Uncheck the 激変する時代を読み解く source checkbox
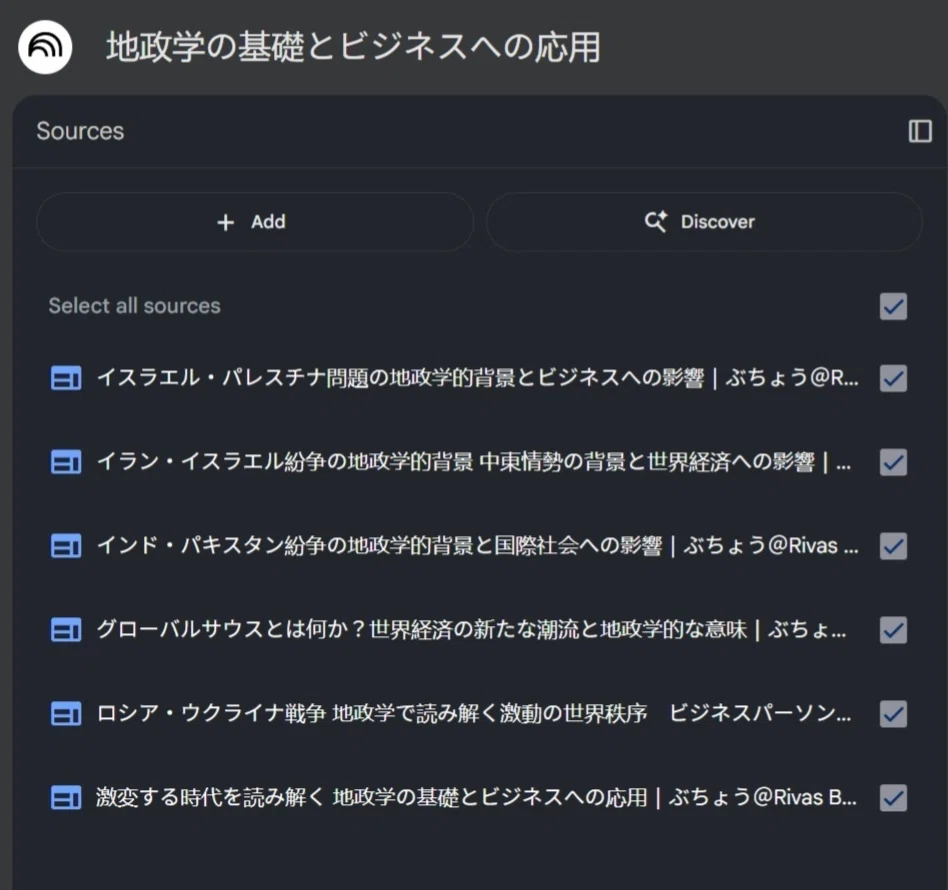This screenshot has width=948, height=890. pos(894,798)
